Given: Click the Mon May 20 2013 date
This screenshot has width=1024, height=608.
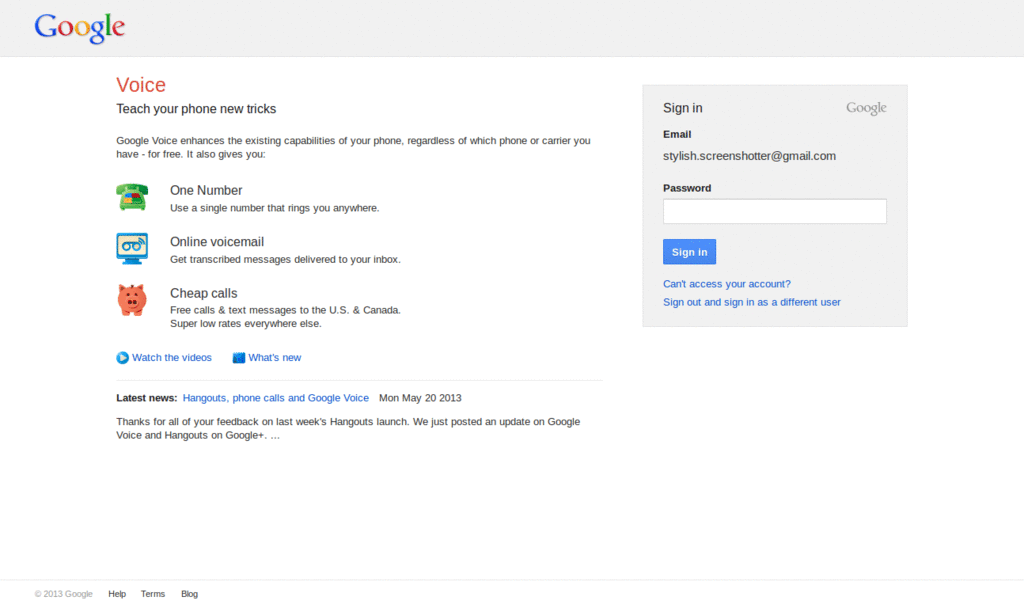Looking at the screenshot, I should [x=420, y=398].
